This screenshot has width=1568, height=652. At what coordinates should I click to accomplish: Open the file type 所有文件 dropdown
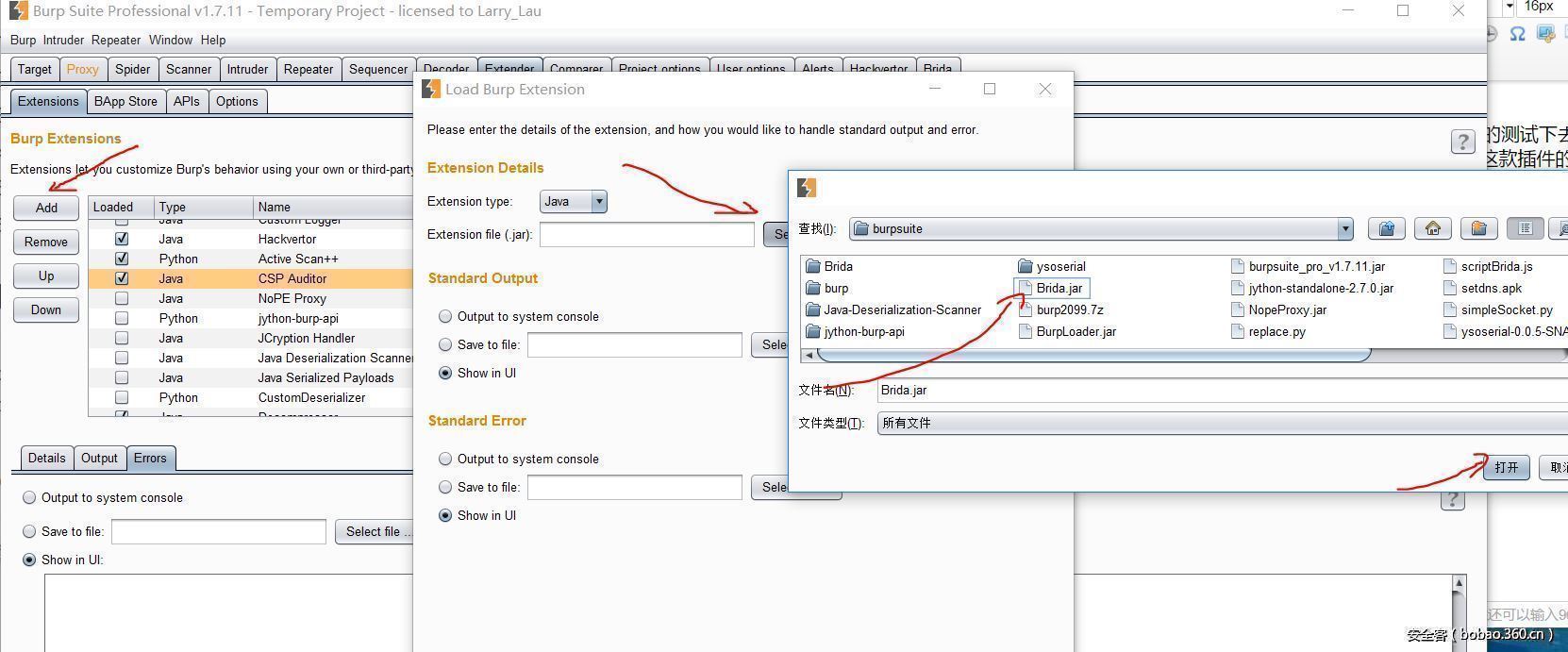(1217, 423)
